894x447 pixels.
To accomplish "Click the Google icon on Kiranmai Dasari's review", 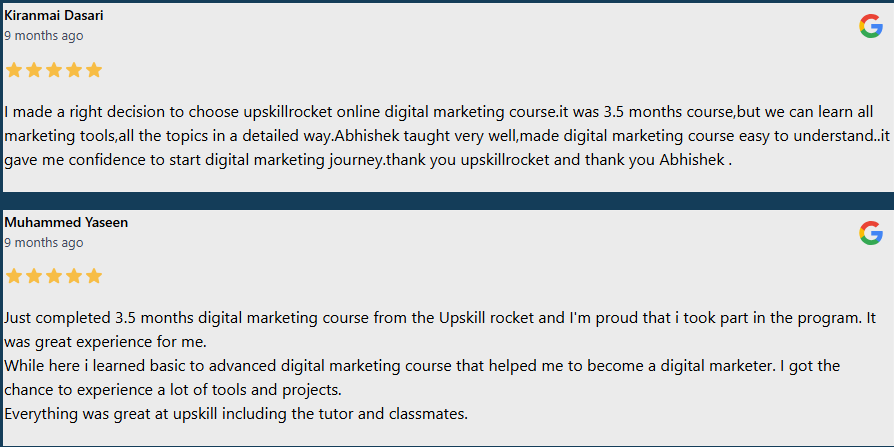I will 870,27.
